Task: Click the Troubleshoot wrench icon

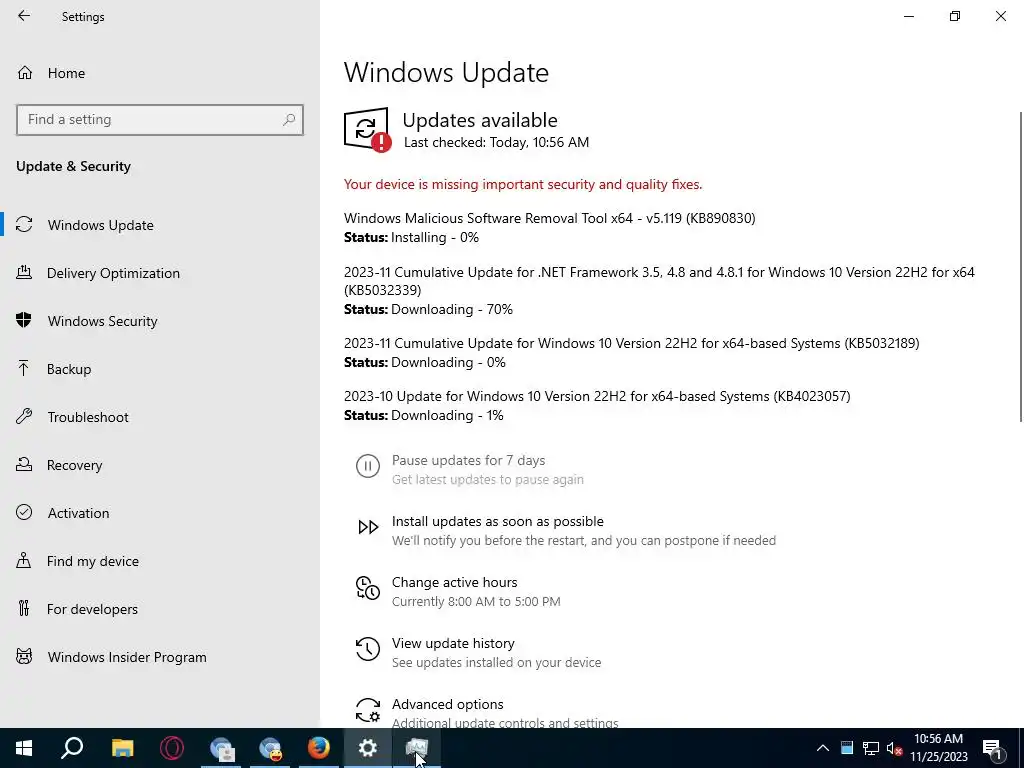Action: click(24, 416)
